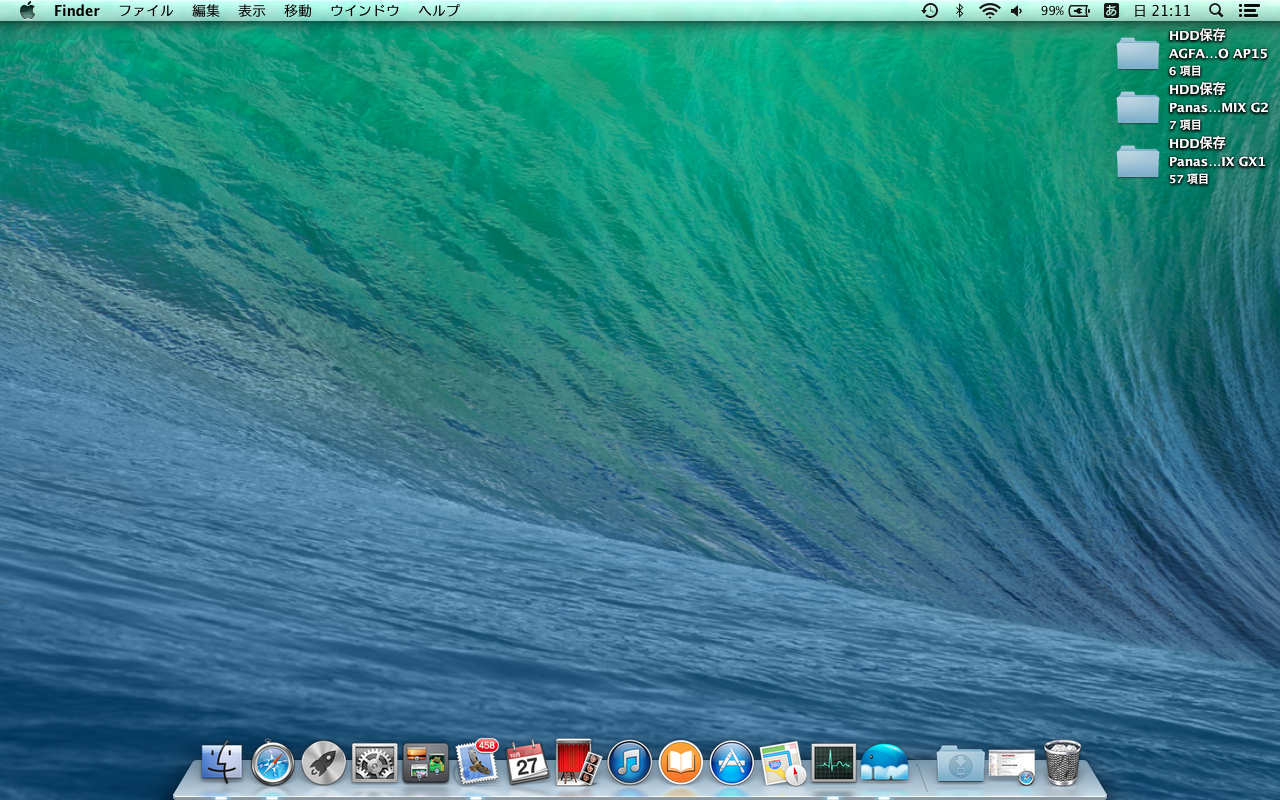Open the App Store from the Dock
This screenshot has height=800, width=1280.
click(732, 763)
